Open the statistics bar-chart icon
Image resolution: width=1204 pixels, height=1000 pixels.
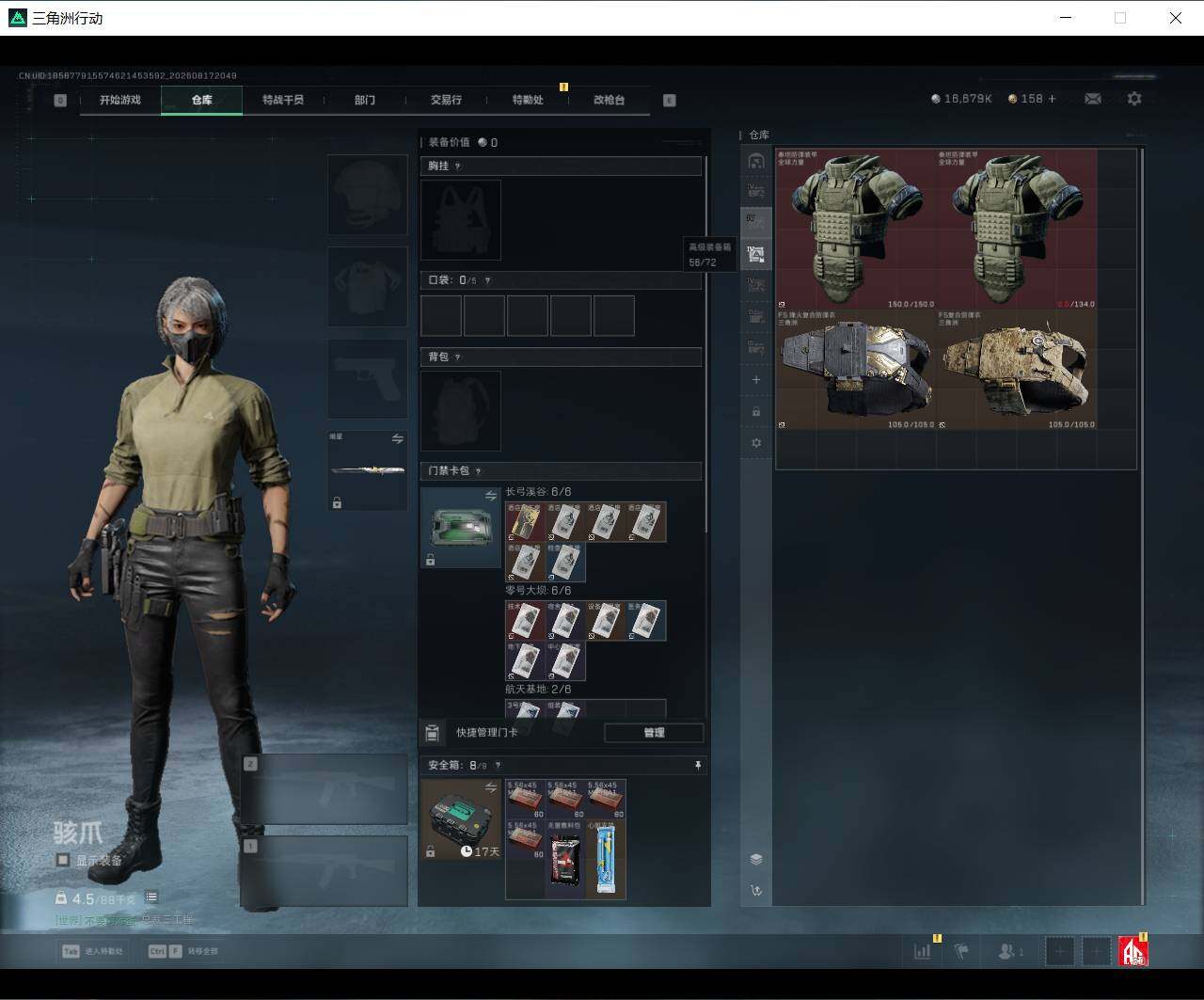pyautogui.click(x=923, y=951)
